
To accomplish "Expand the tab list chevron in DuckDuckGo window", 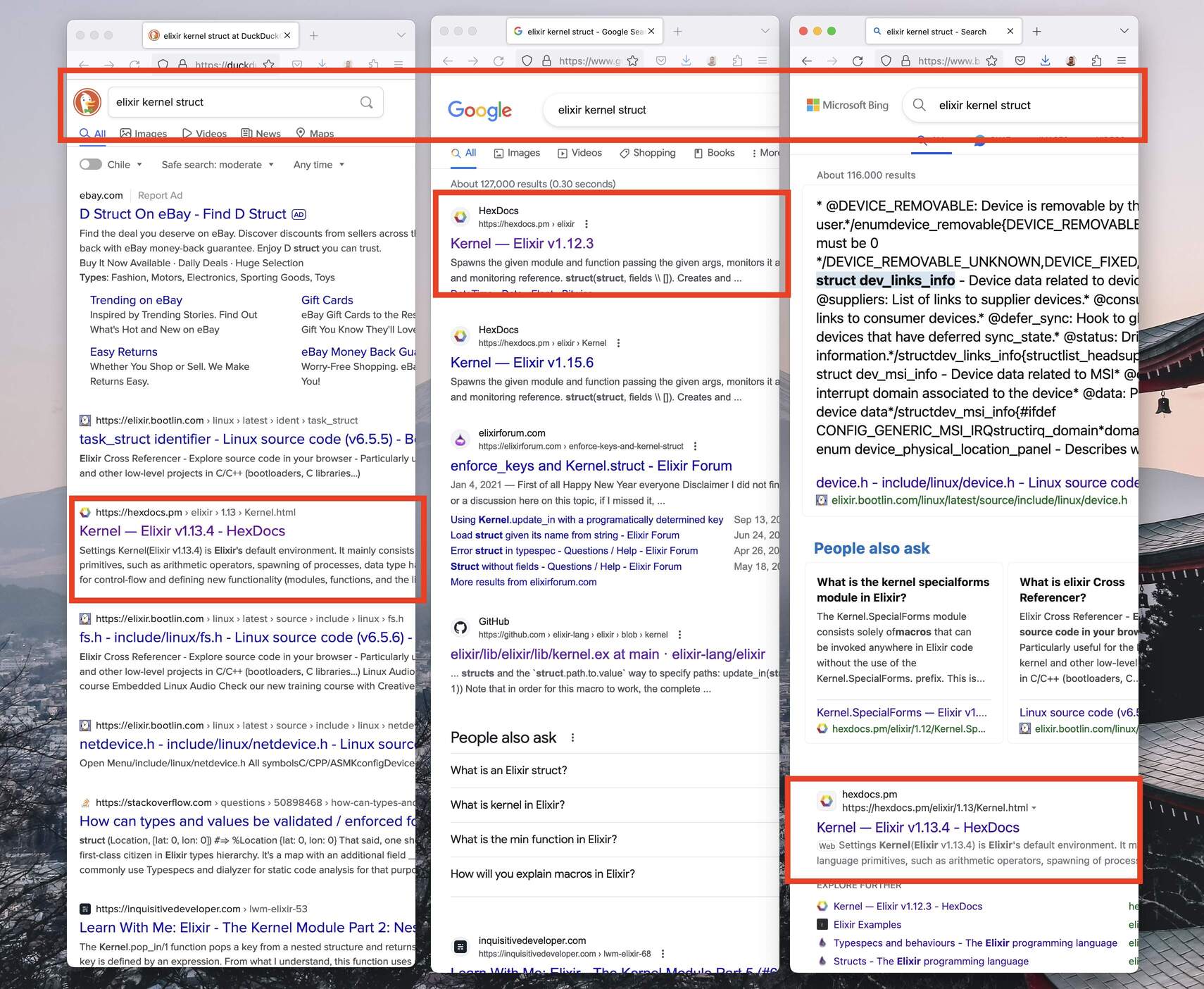I will coord(401,35).
